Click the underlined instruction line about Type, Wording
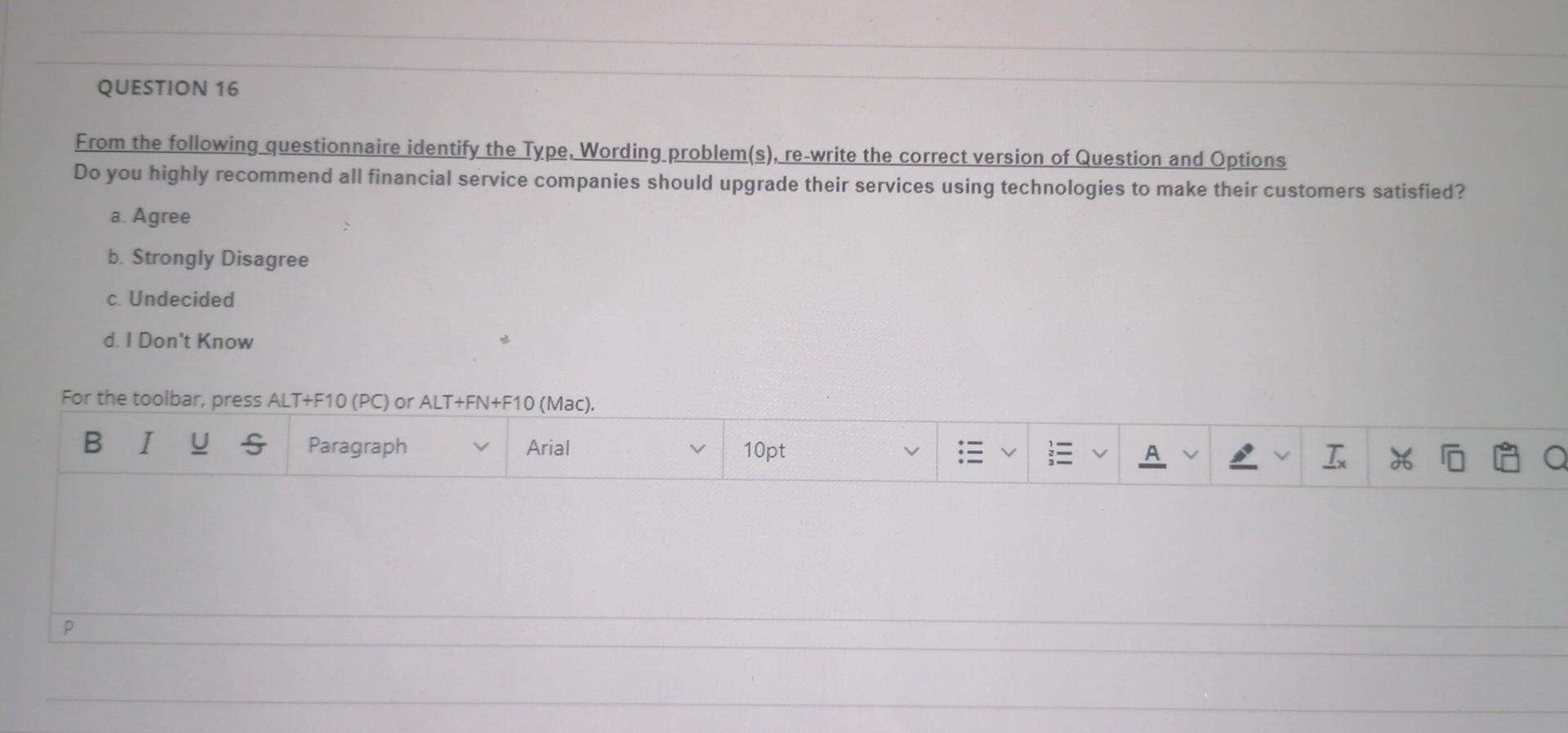The image size is (1568, 733). (680, 151)
